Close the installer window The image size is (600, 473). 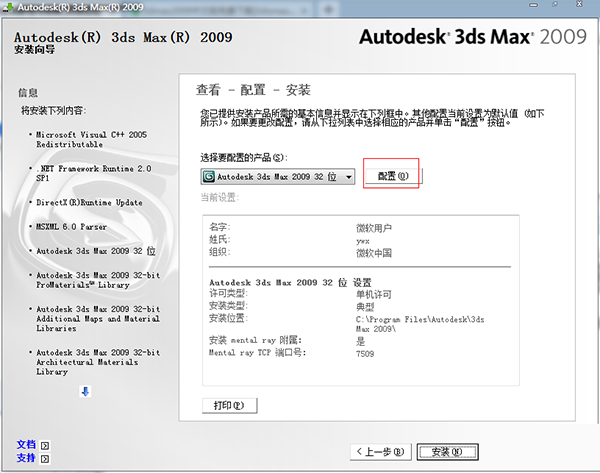(x=579, y=4)
